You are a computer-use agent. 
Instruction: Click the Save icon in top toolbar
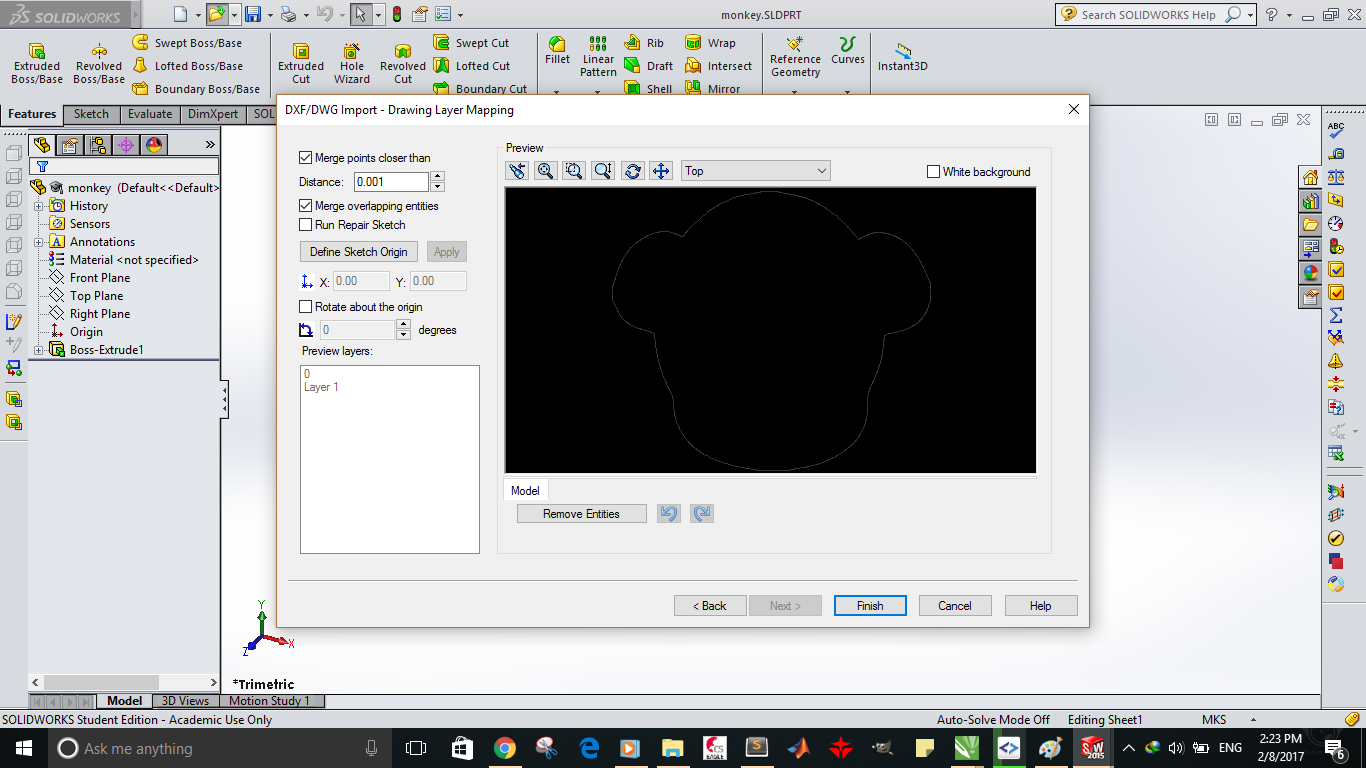[253, 14]
